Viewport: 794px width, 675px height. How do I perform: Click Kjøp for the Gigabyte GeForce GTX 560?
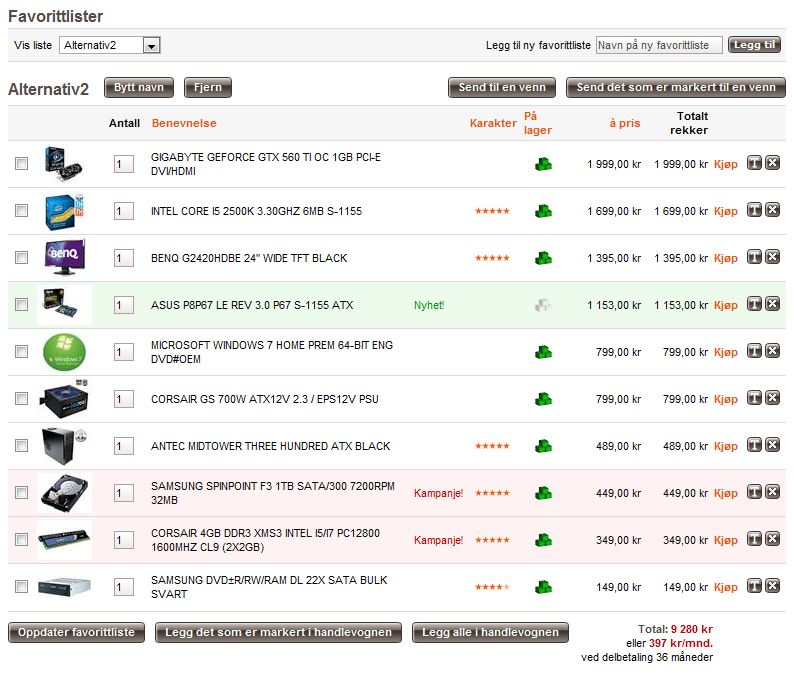point(726,164)
